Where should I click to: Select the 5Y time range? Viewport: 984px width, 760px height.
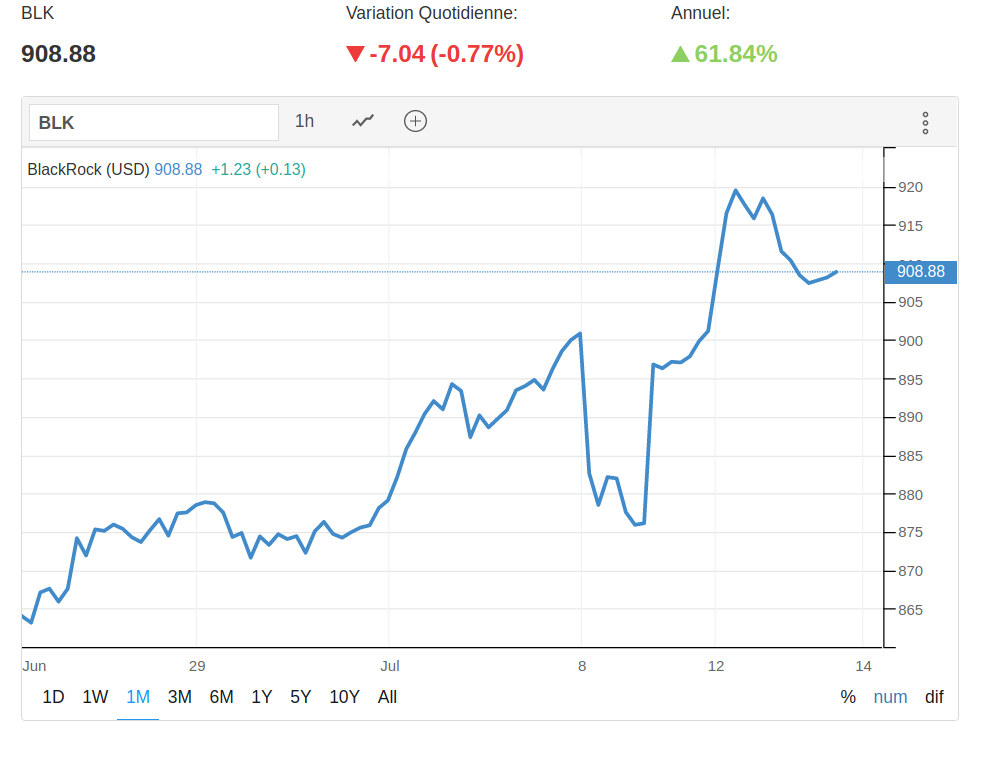point(300,697)
